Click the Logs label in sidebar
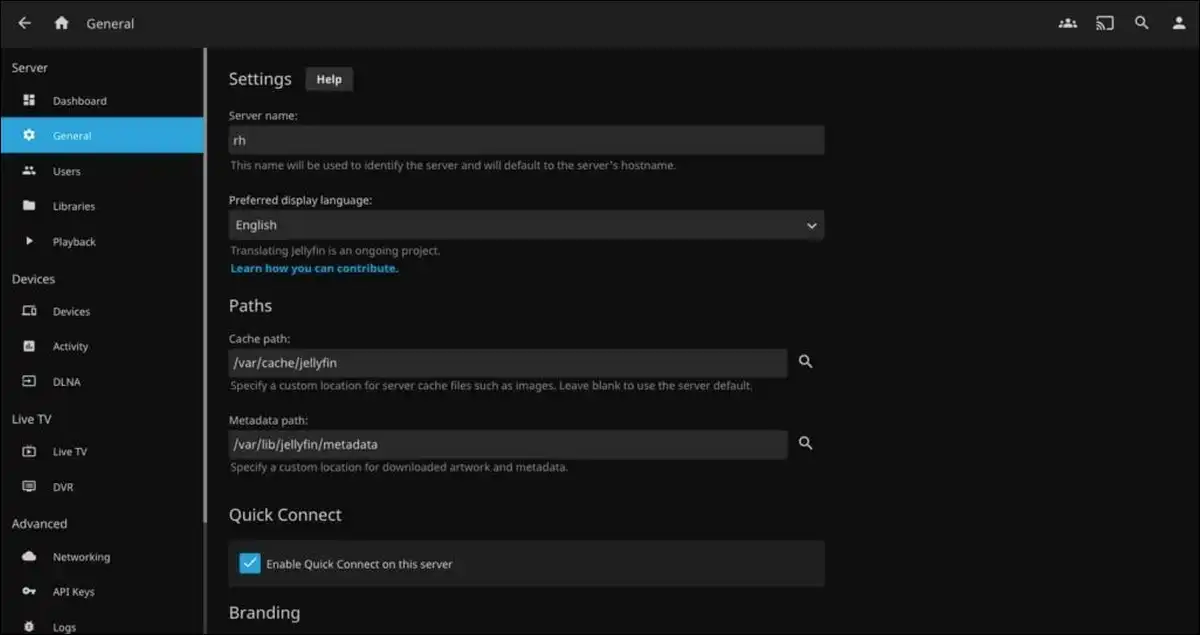The image size is (1200, 635). pyautogui.click(x=64, y=627)
